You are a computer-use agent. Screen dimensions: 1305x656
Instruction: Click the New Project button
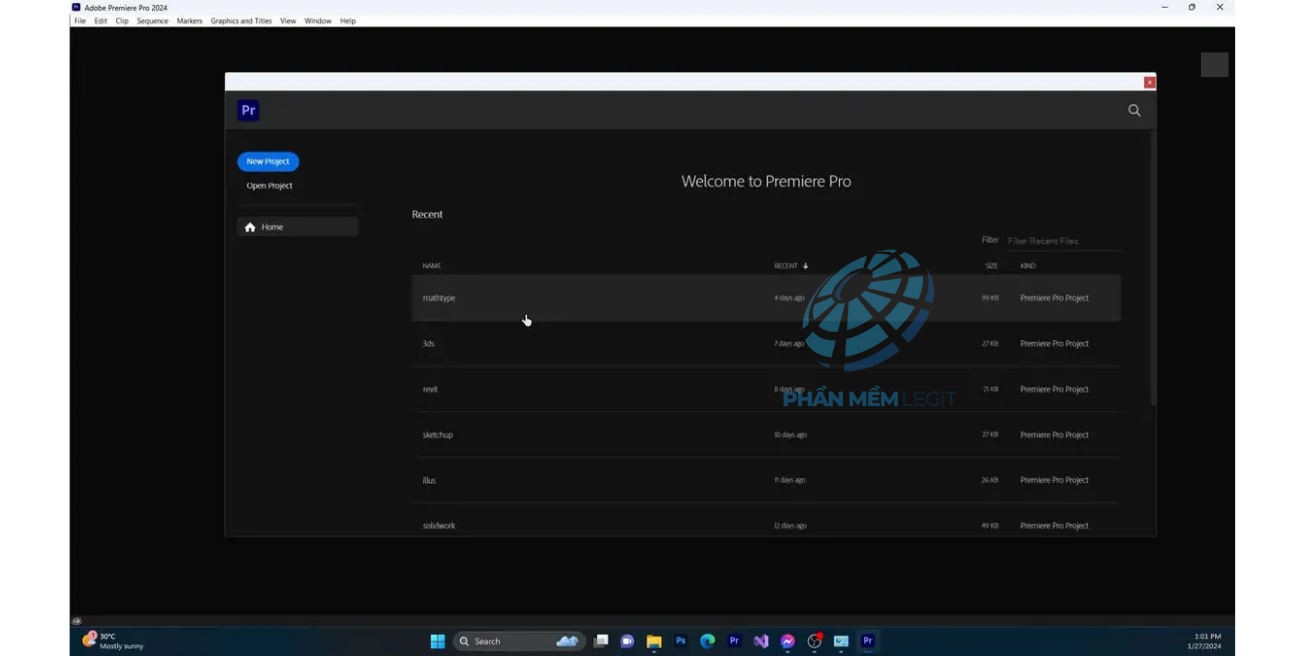[x=268, y=161]
